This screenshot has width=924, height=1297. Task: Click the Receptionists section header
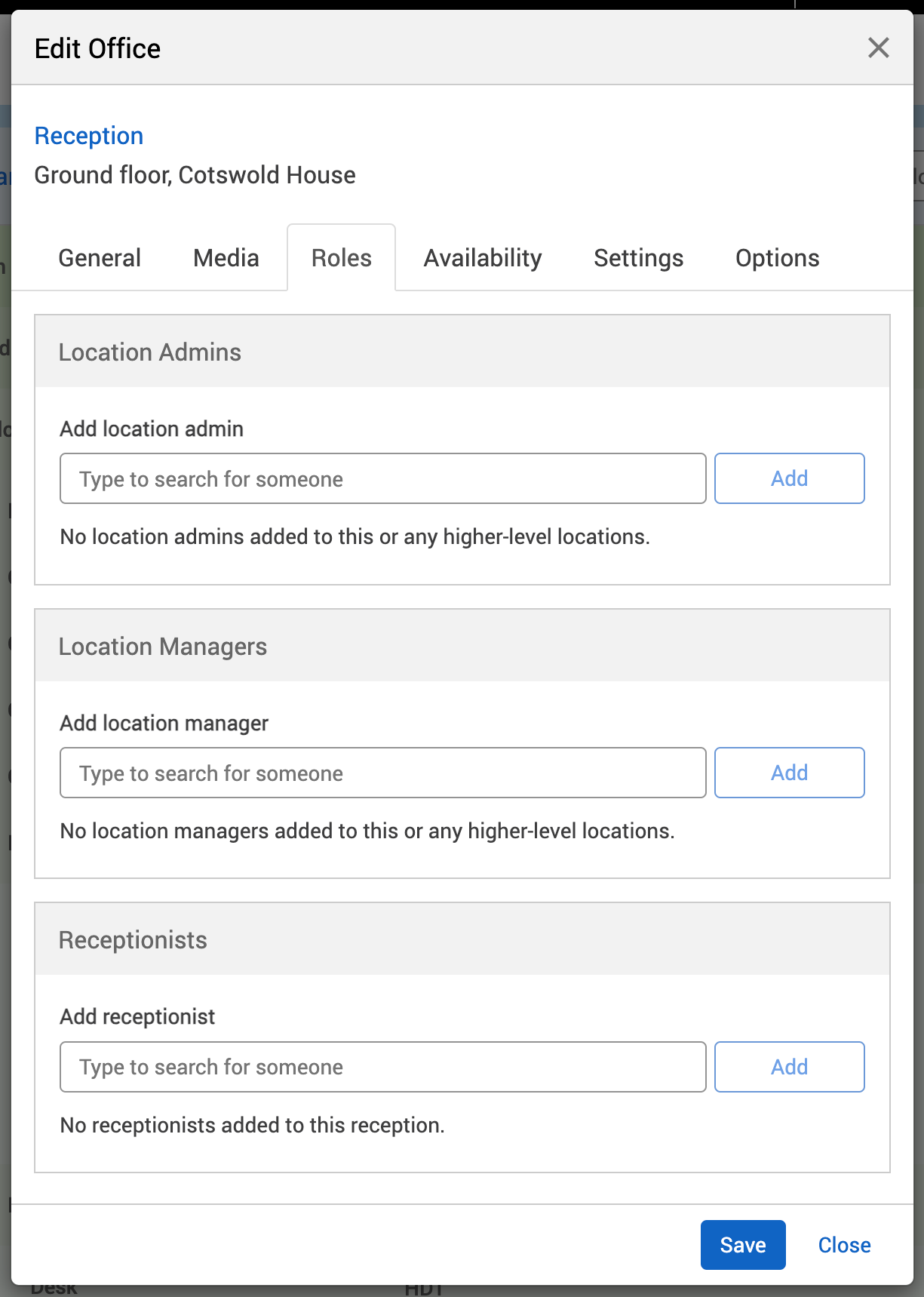(x=133, y=940)
